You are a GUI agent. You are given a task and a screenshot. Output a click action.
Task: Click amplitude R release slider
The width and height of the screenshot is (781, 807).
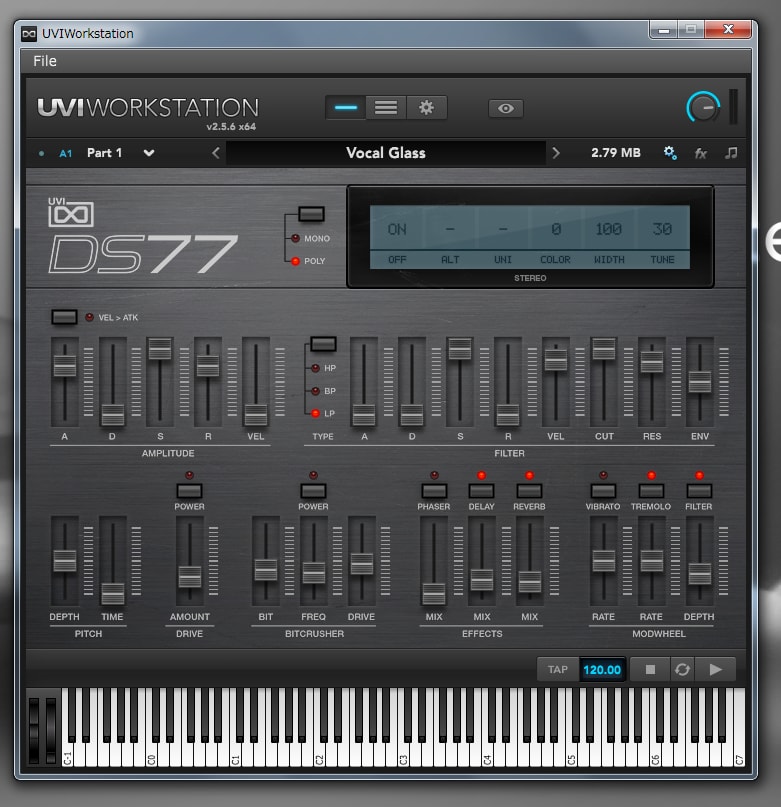tap(208, 365)
